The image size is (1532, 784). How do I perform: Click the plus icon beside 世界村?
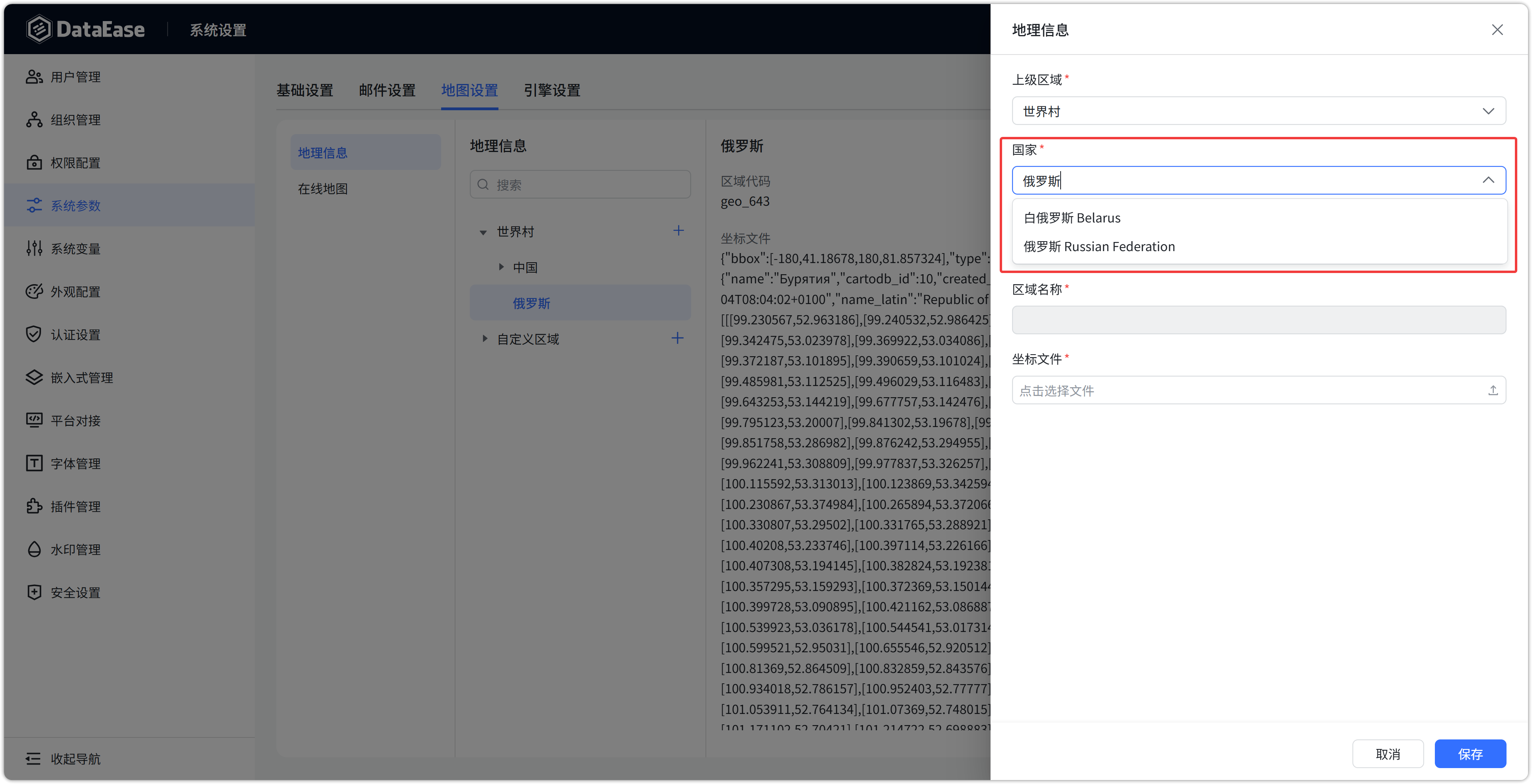(x=678, y=230)
